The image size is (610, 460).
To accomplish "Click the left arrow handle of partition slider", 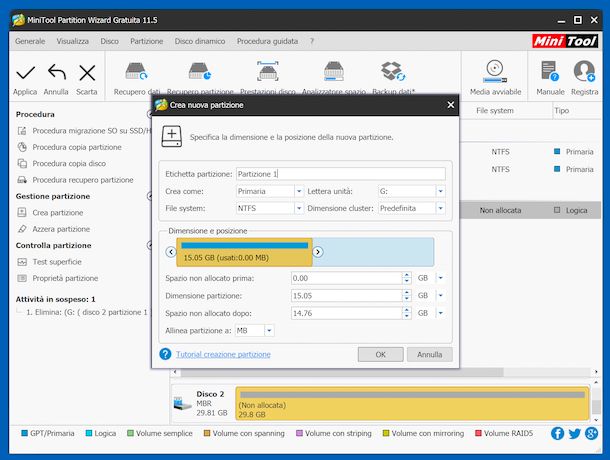I will (171, 252).
